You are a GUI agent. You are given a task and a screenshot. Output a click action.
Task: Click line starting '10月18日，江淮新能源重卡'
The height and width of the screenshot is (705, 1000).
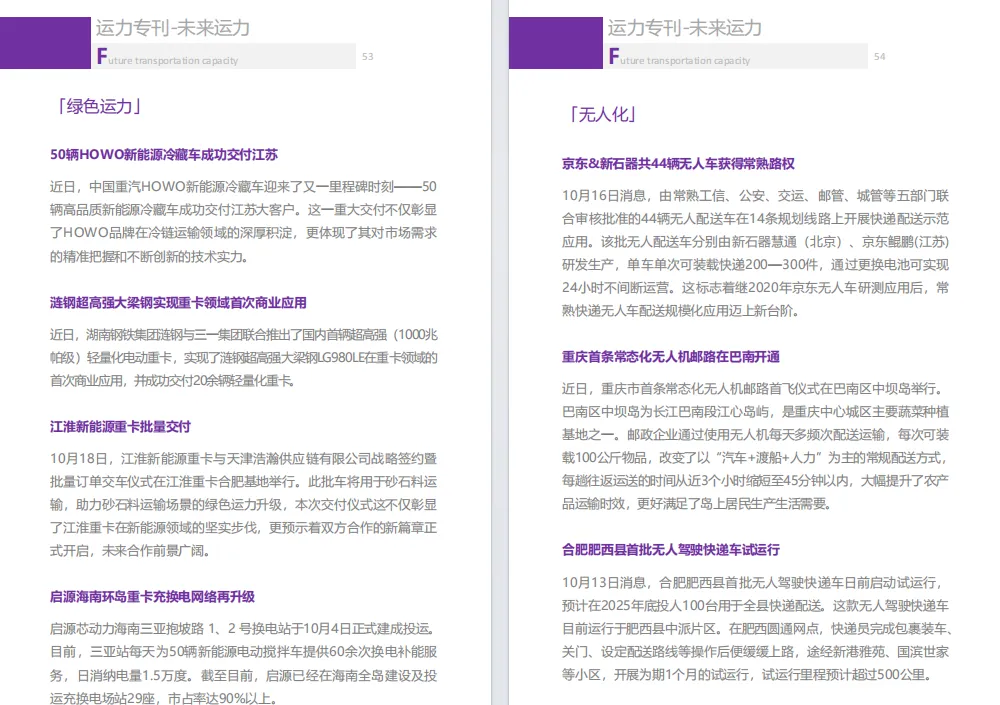(244, 459)
